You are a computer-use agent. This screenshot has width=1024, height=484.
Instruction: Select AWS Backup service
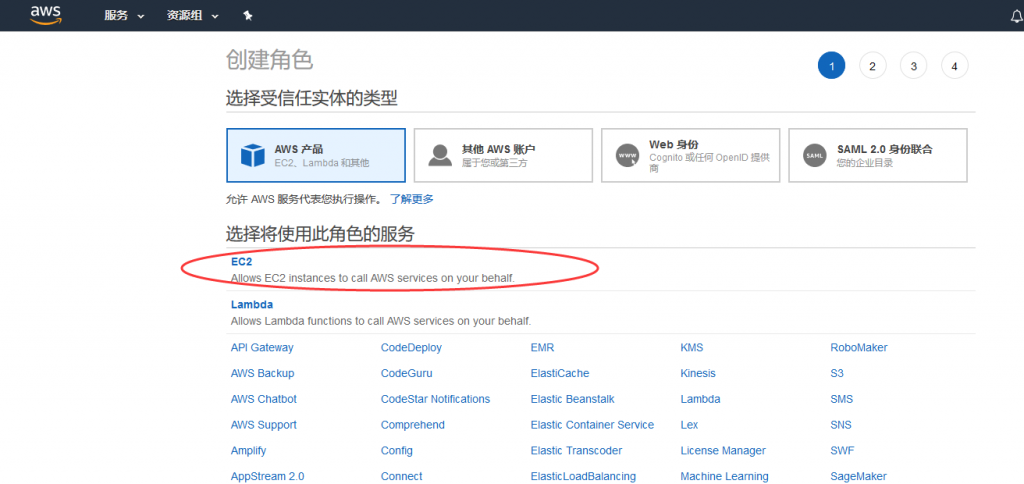pyautogui.click(x=263, y=374)
